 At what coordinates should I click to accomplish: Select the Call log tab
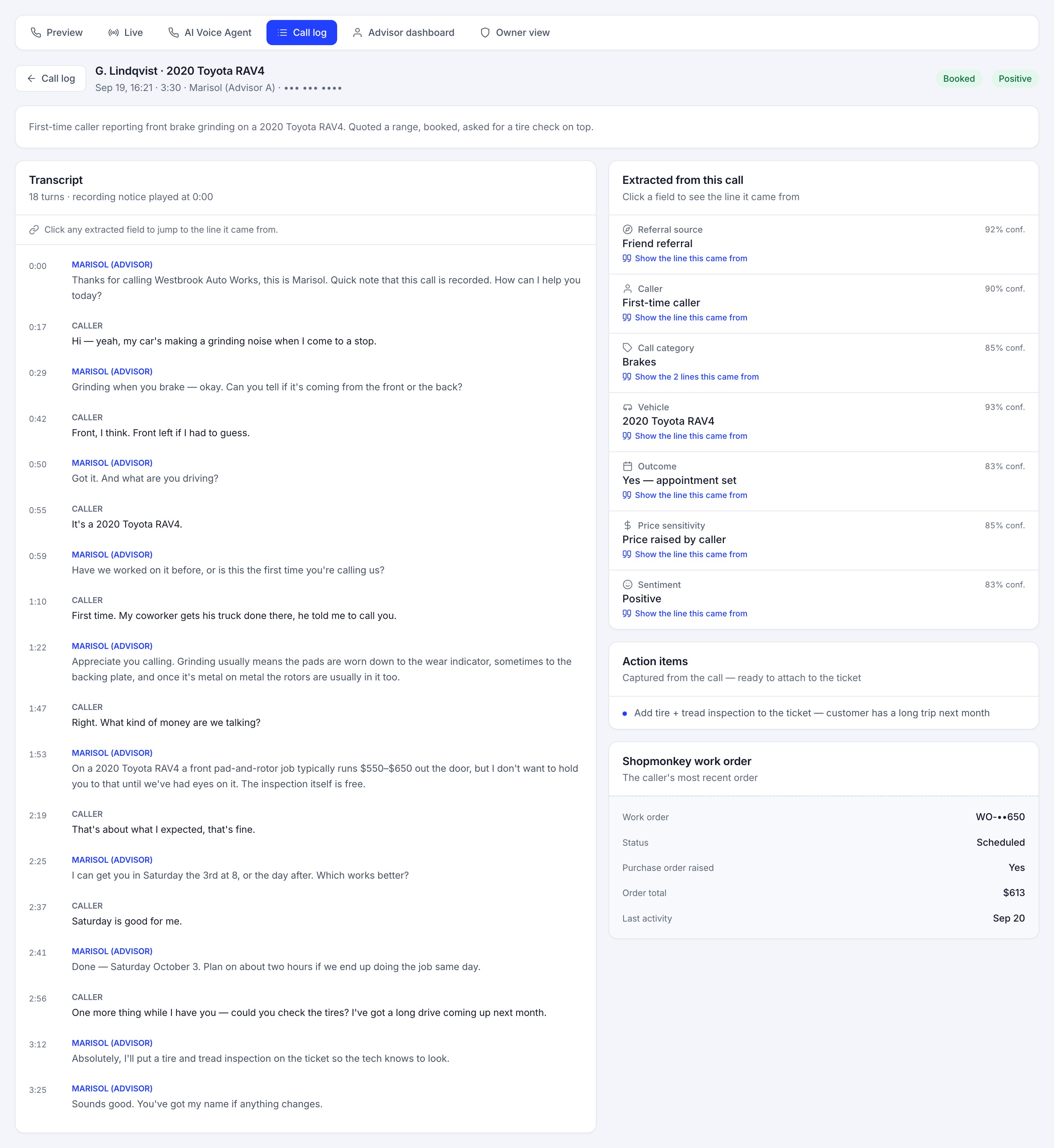click(301, 33)
